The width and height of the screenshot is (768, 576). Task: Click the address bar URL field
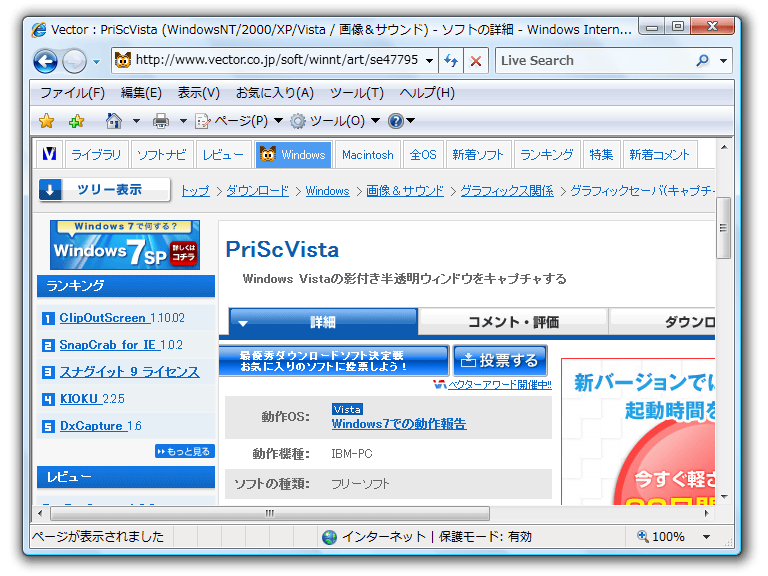(x=276, y=60)
